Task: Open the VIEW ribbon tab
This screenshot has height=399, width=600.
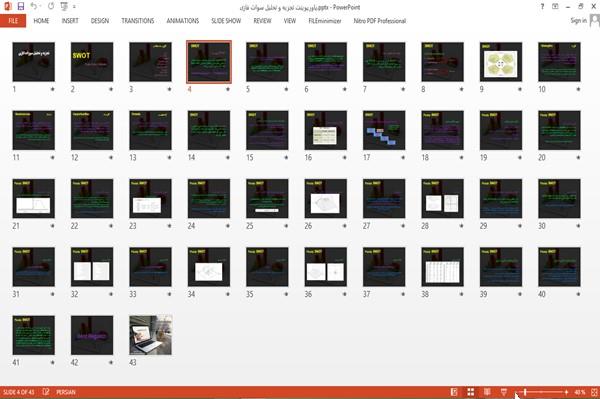Action: (290, 21)
